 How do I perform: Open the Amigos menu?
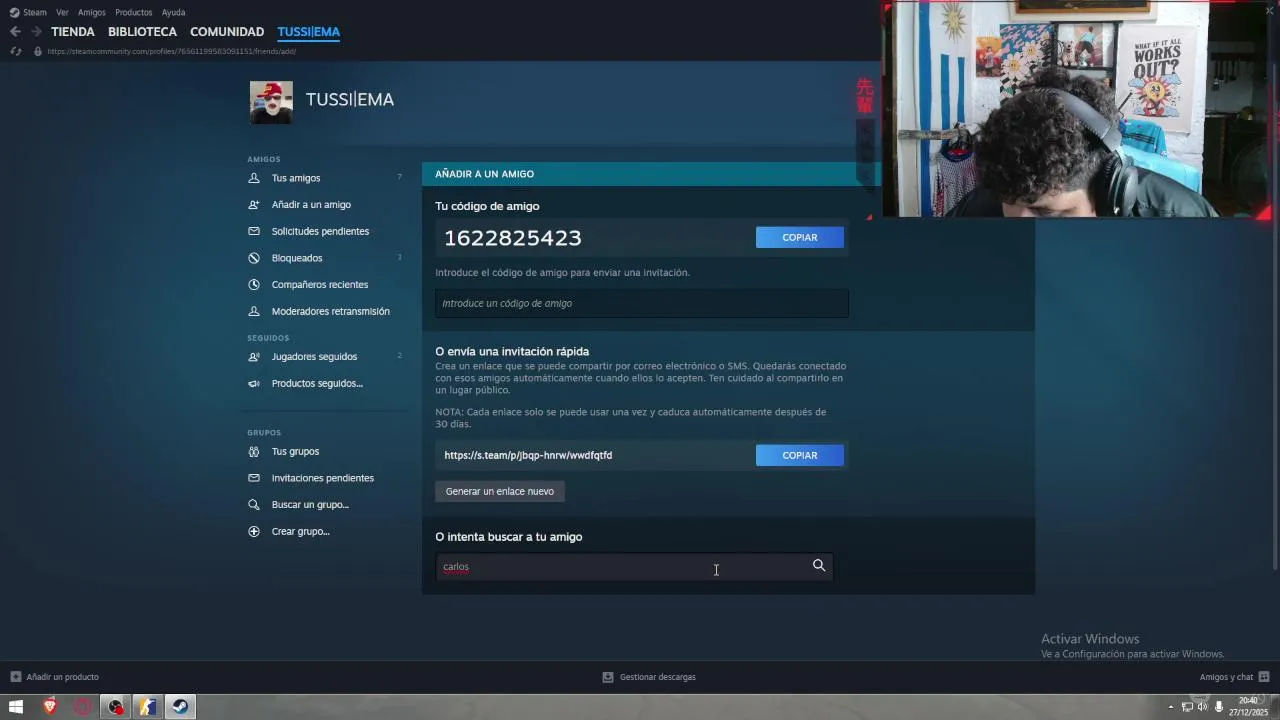(x=92, y=12)
